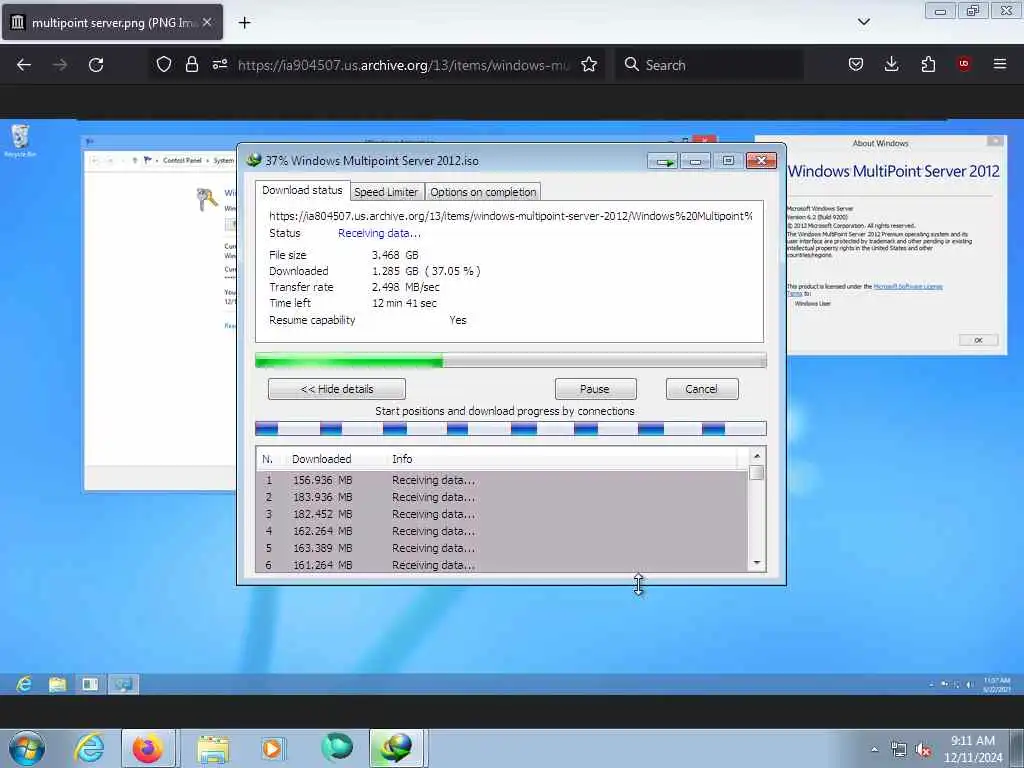Open the network tray icon
The image size is (1024, 768).
(899, 750)
